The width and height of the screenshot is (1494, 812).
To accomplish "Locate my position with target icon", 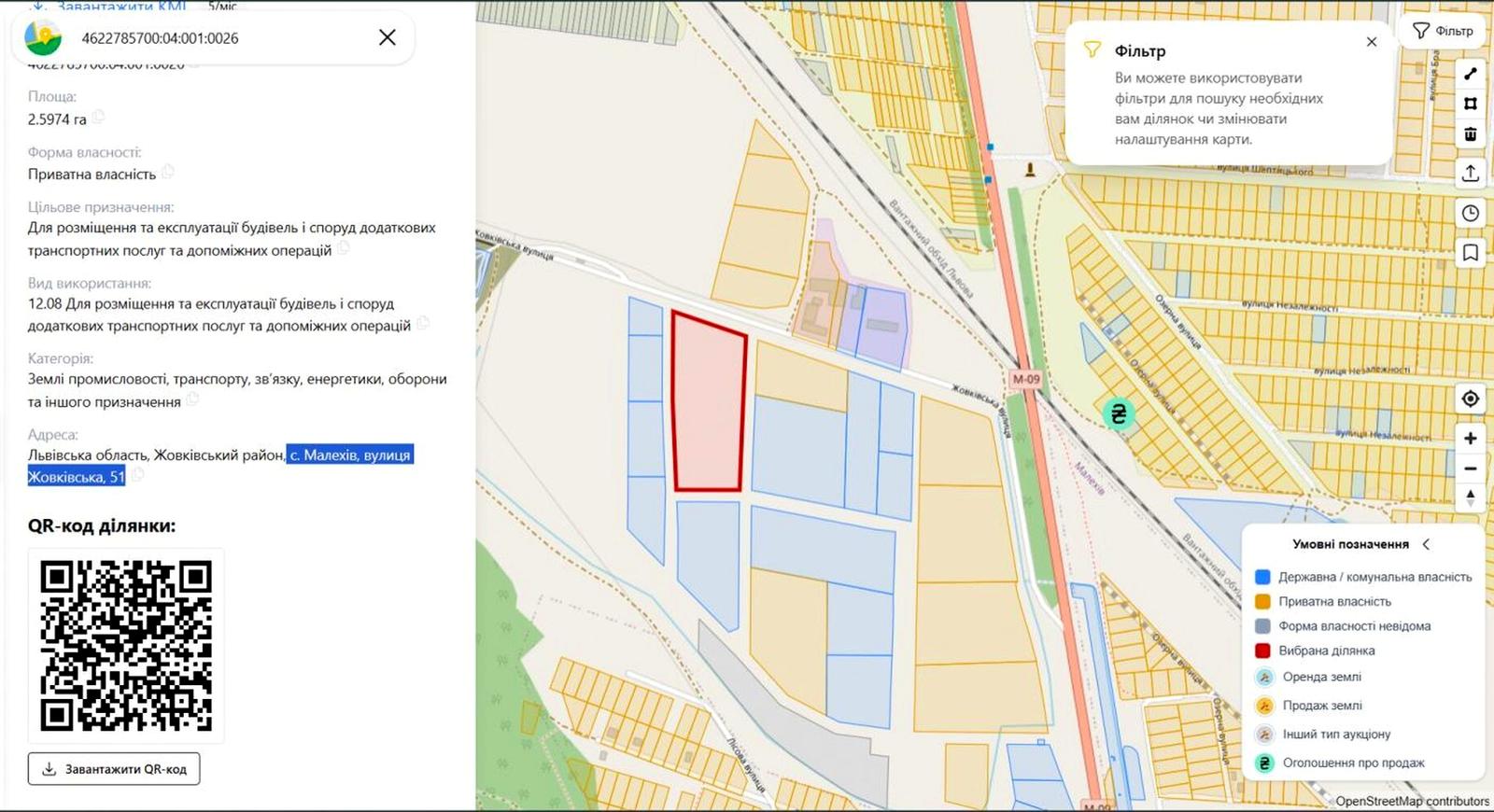I will click(x=1470, y=399).
